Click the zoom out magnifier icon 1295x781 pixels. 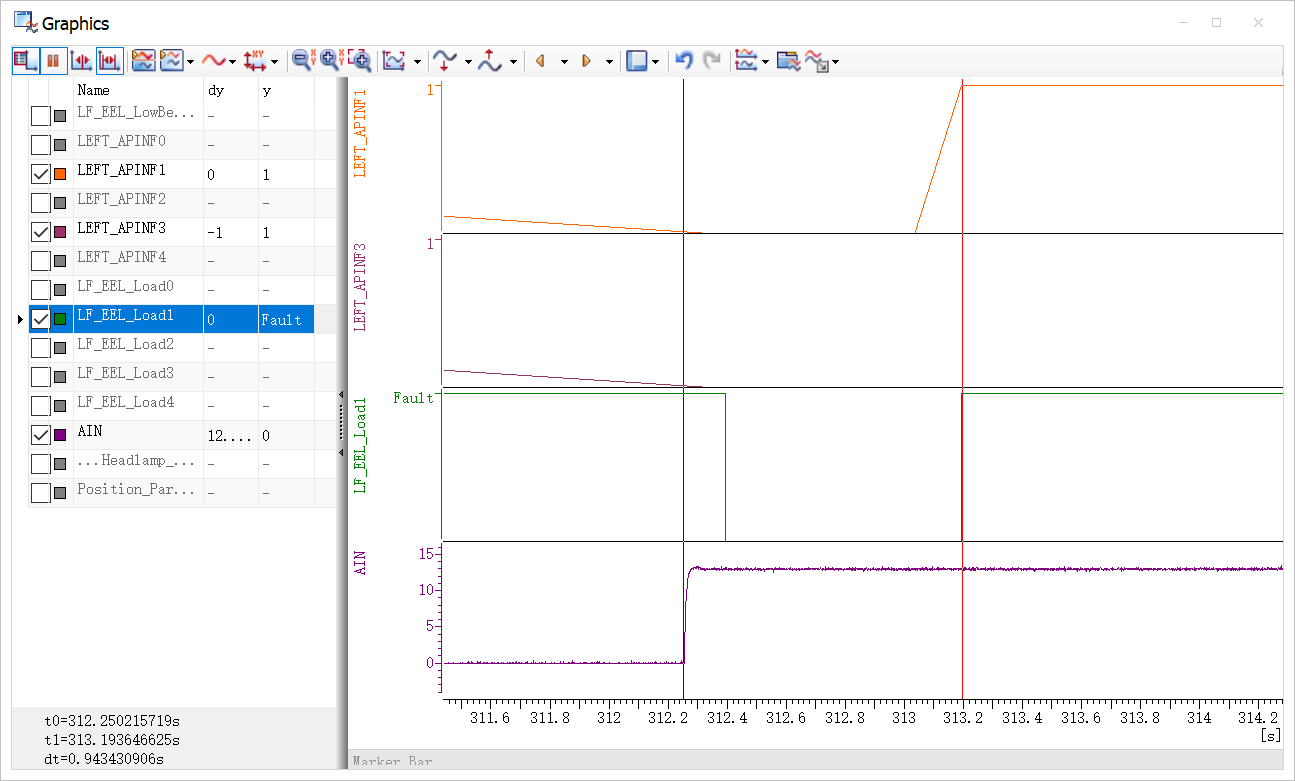(300, 61)
